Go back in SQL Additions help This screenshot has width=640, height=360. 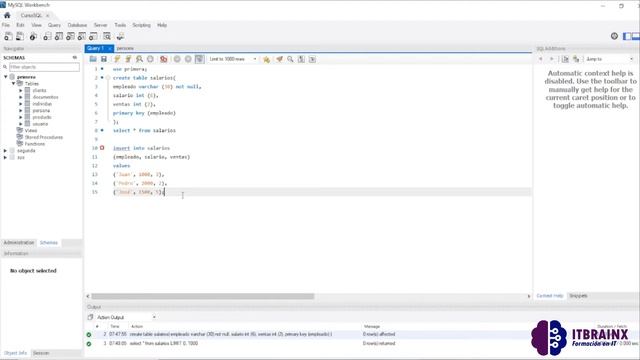pyautogui.click(x=541, y=59)
